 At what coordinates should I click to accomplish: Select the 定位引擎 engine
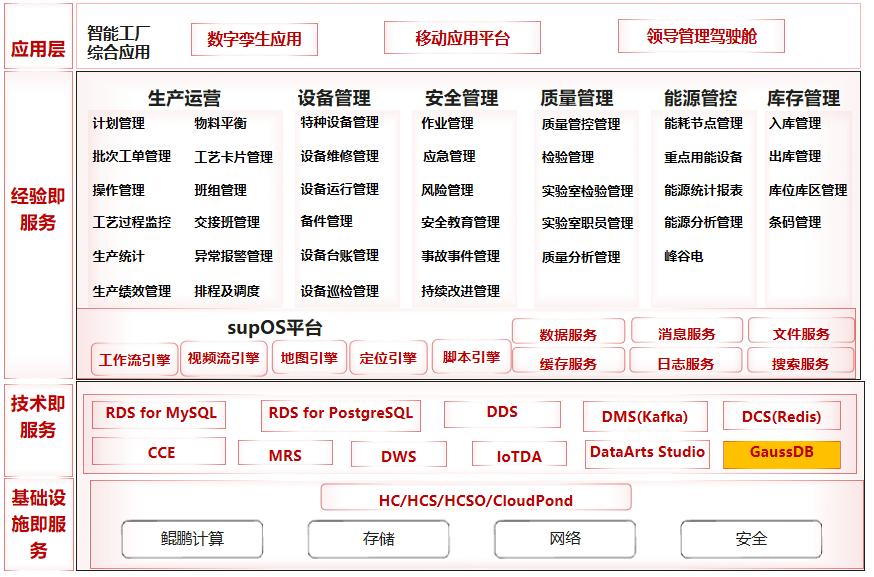click(390, 358)
